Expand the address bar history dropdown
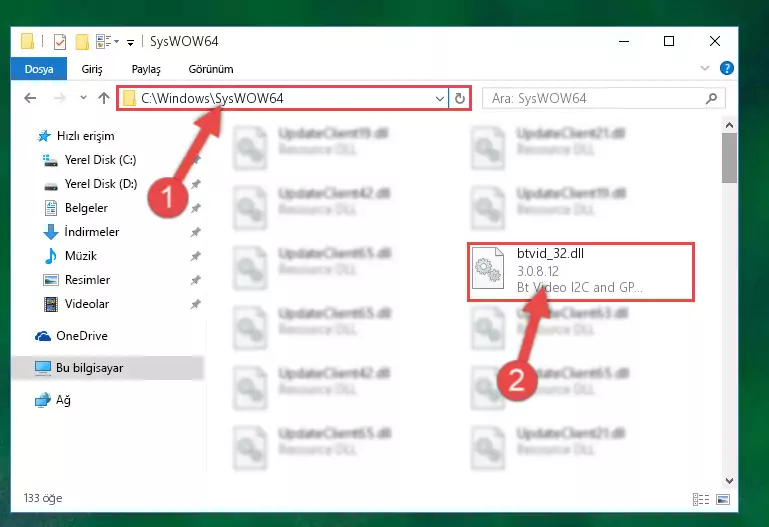Image resolution: width=769 pixels, height=527 pixels. (439, 99)
